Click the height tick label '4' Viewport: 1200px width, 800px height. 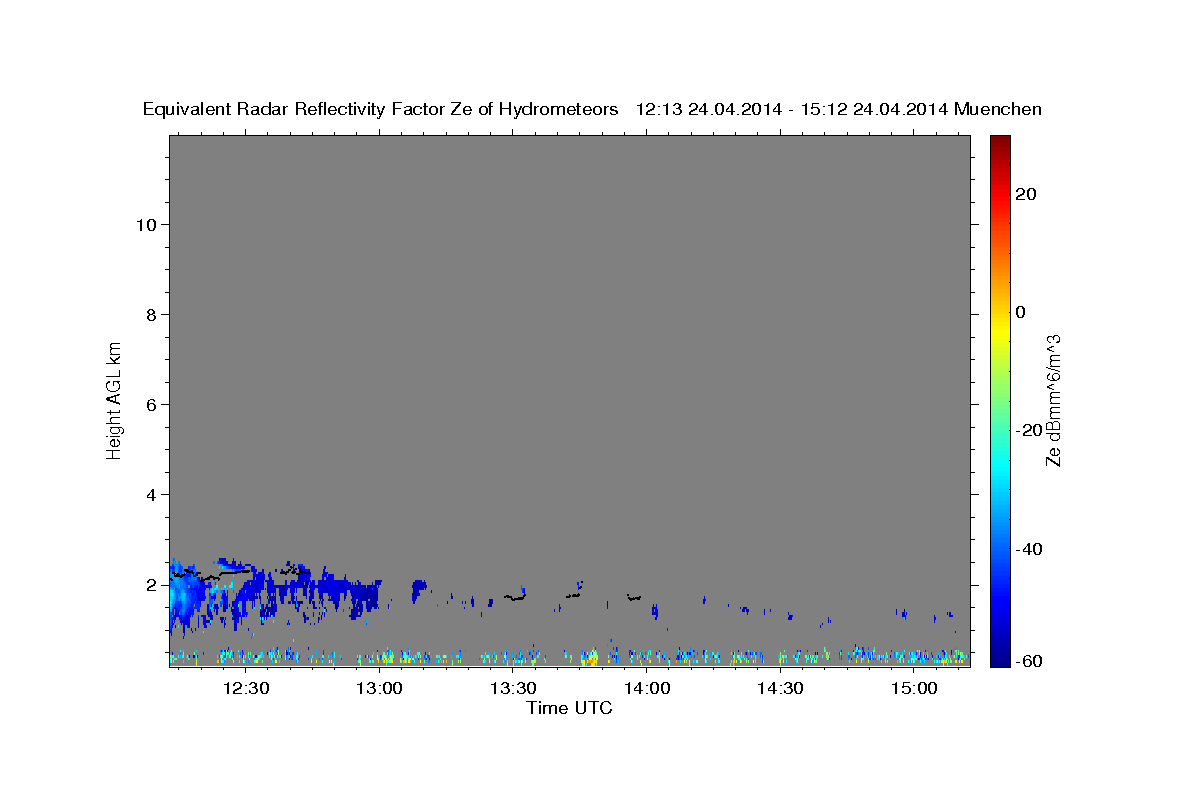[152, 494]
